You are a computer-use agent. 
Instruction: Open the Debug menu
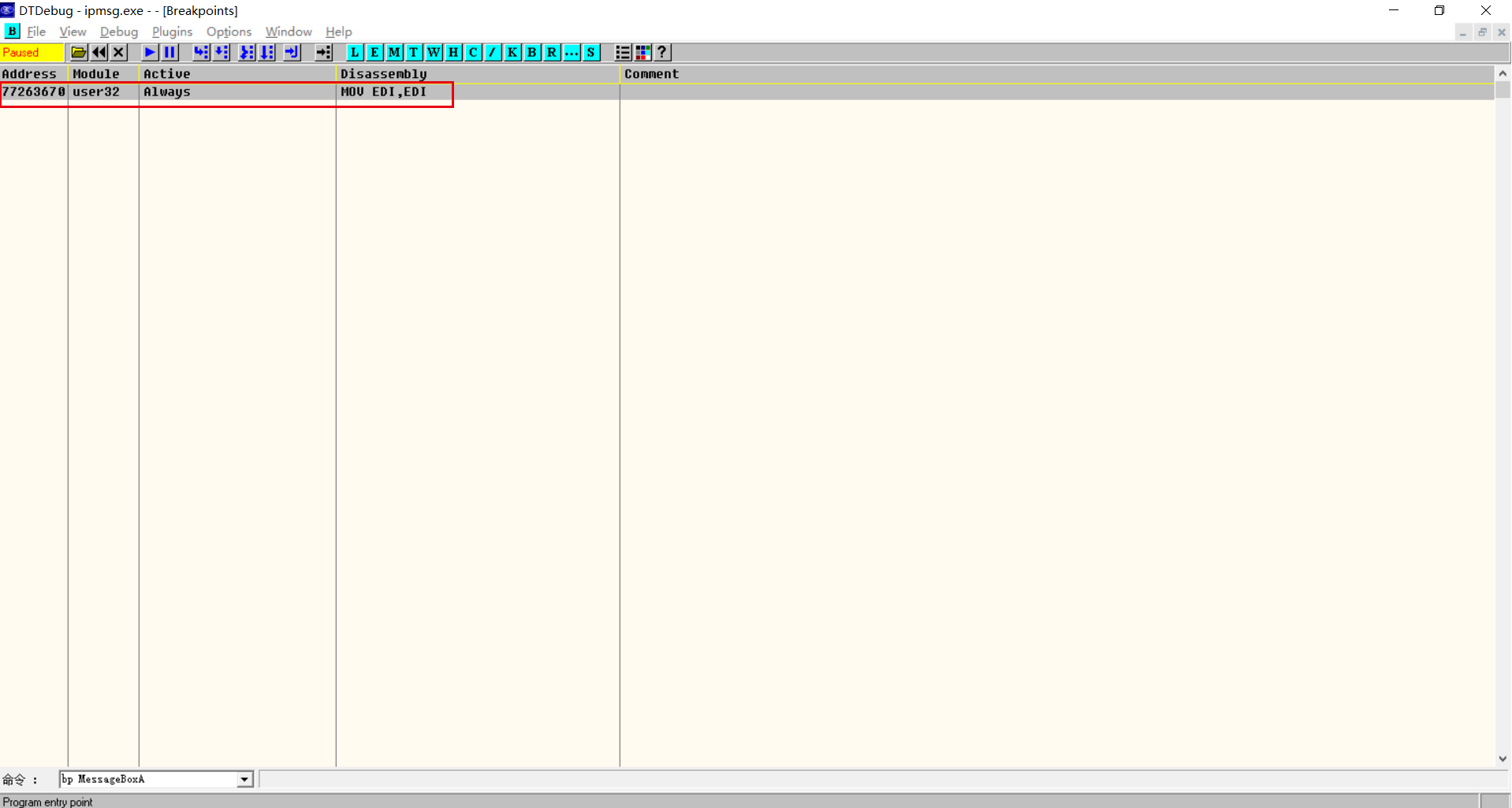point(119,32)
